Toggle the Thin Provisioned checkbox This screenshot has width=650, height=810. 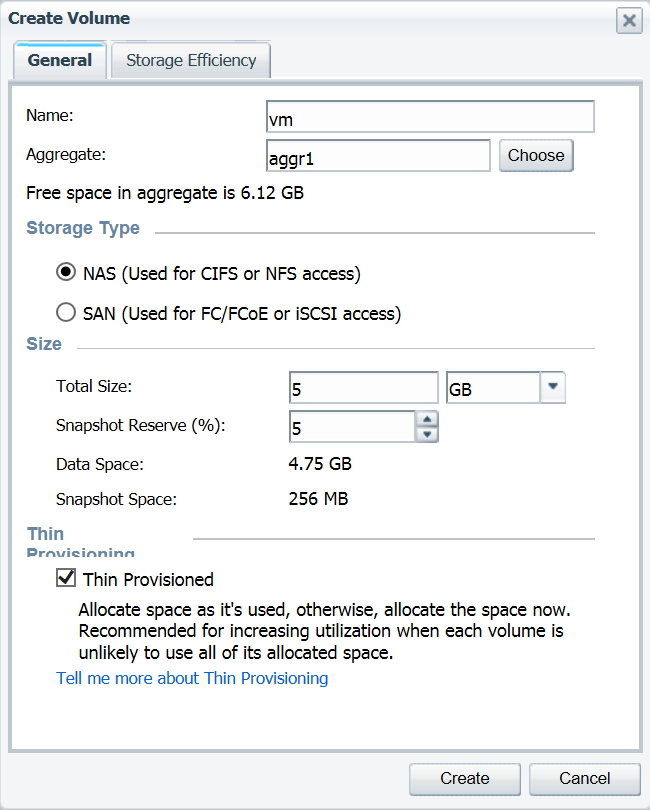click(66, 578)
